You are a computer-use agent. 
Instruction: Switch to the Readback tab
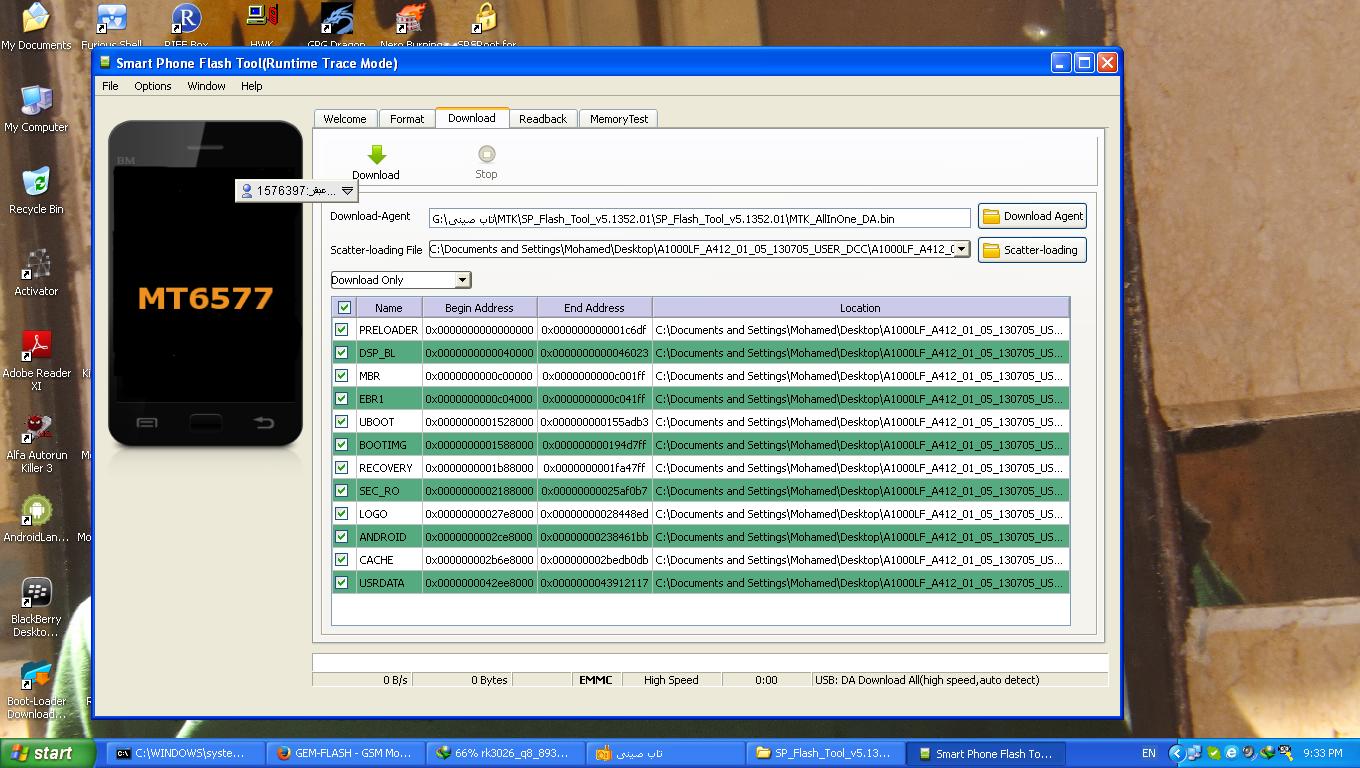[543, 118]
